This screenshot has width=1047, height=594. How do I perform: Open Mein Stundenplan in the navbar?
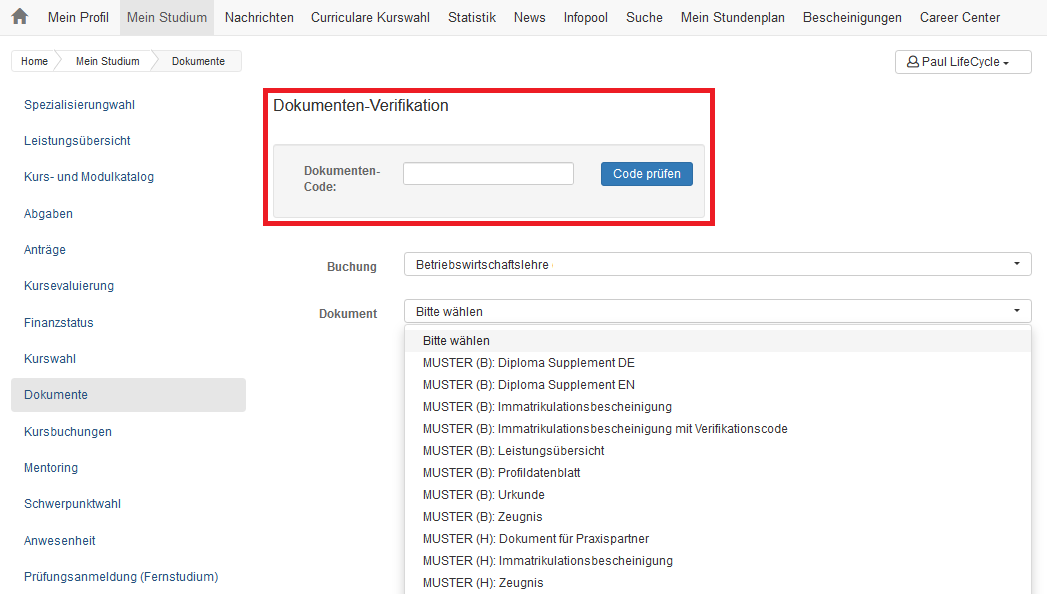click(732, 17)
